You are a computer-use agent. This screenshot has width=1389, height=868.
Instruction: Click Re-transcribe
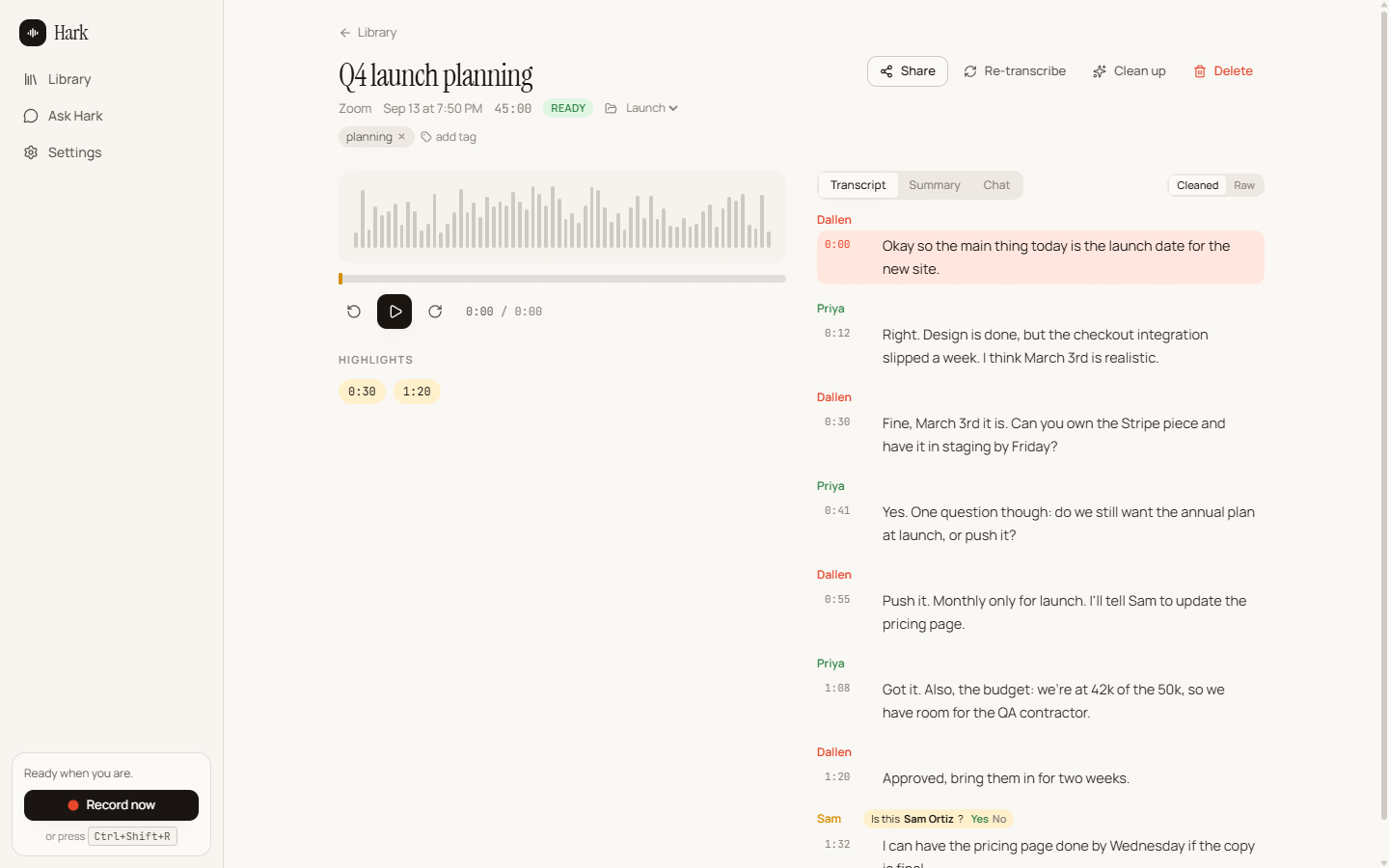point(1015,71)
